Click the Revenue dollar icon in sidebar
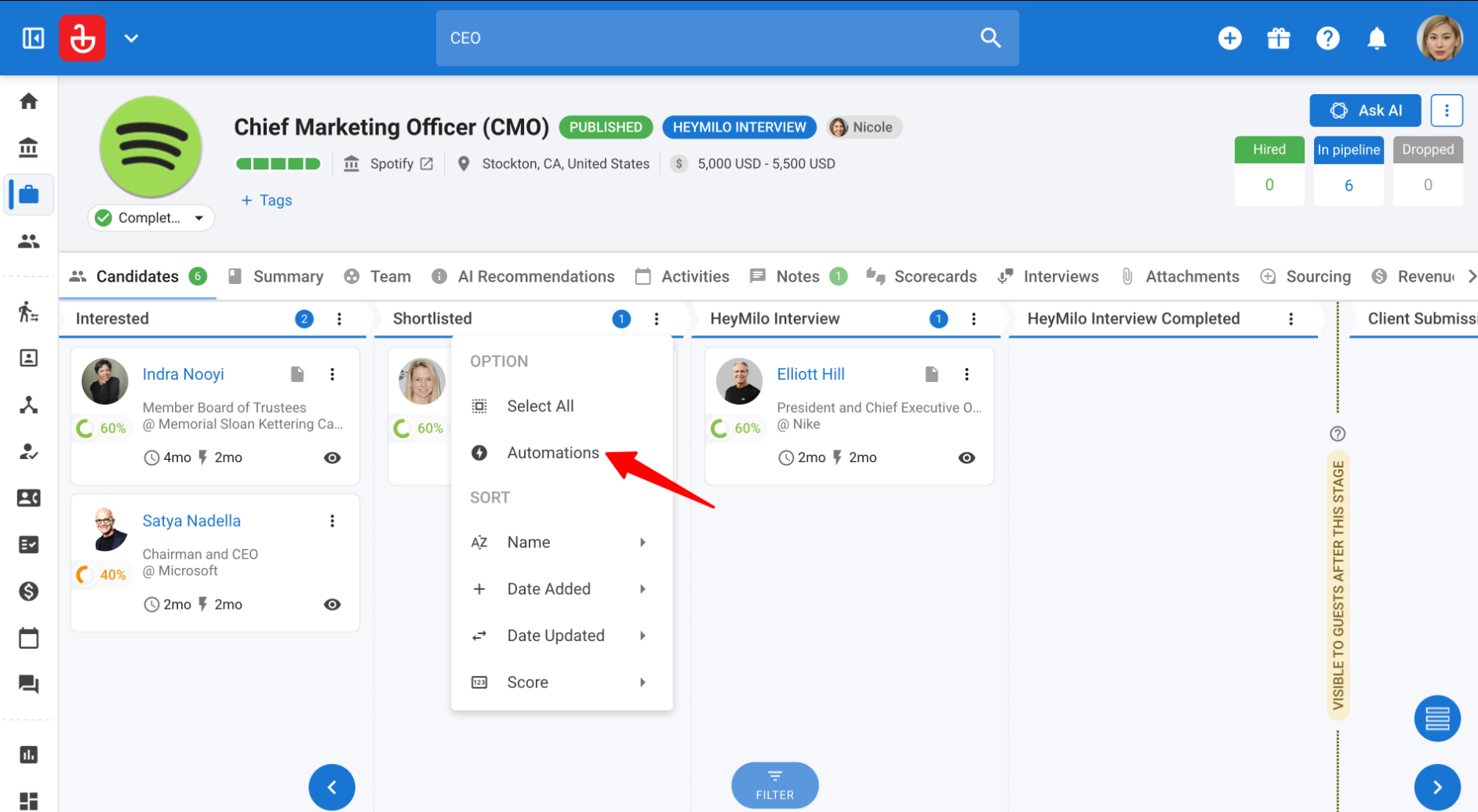This screenshot has width=1478, height=812. pyautogui.click(x=28, y=591)
